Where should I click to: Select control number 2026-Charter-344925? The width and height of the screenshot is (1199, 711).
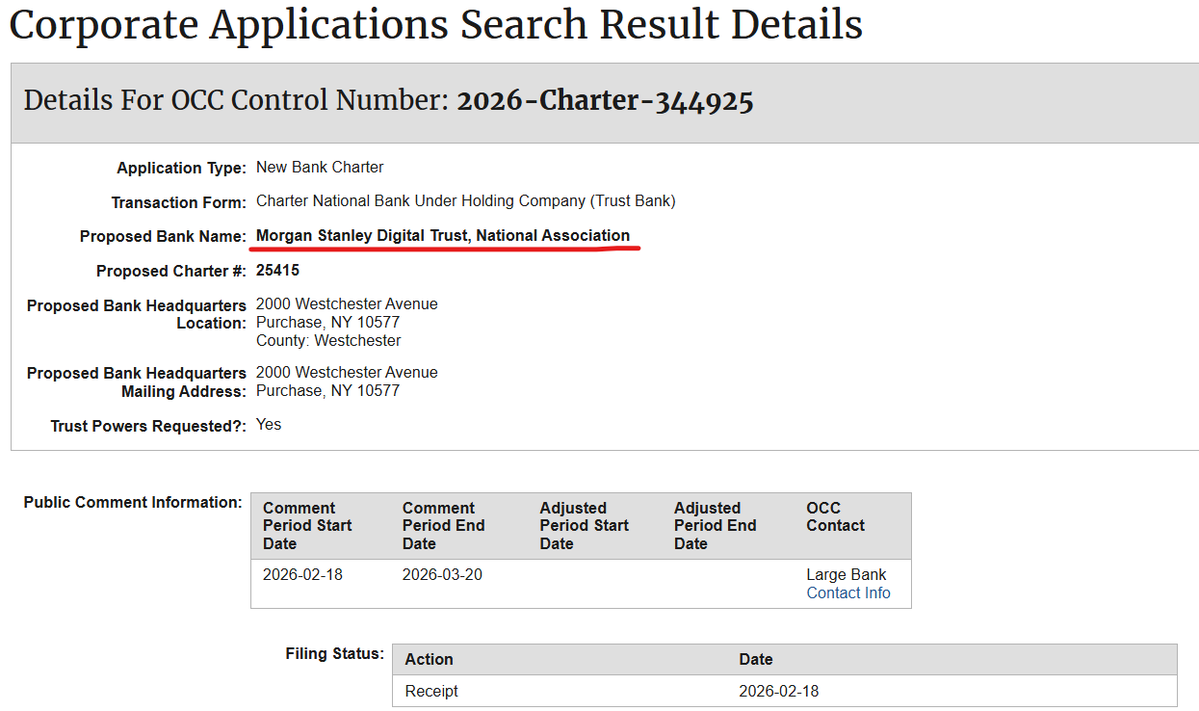point(605,101)
